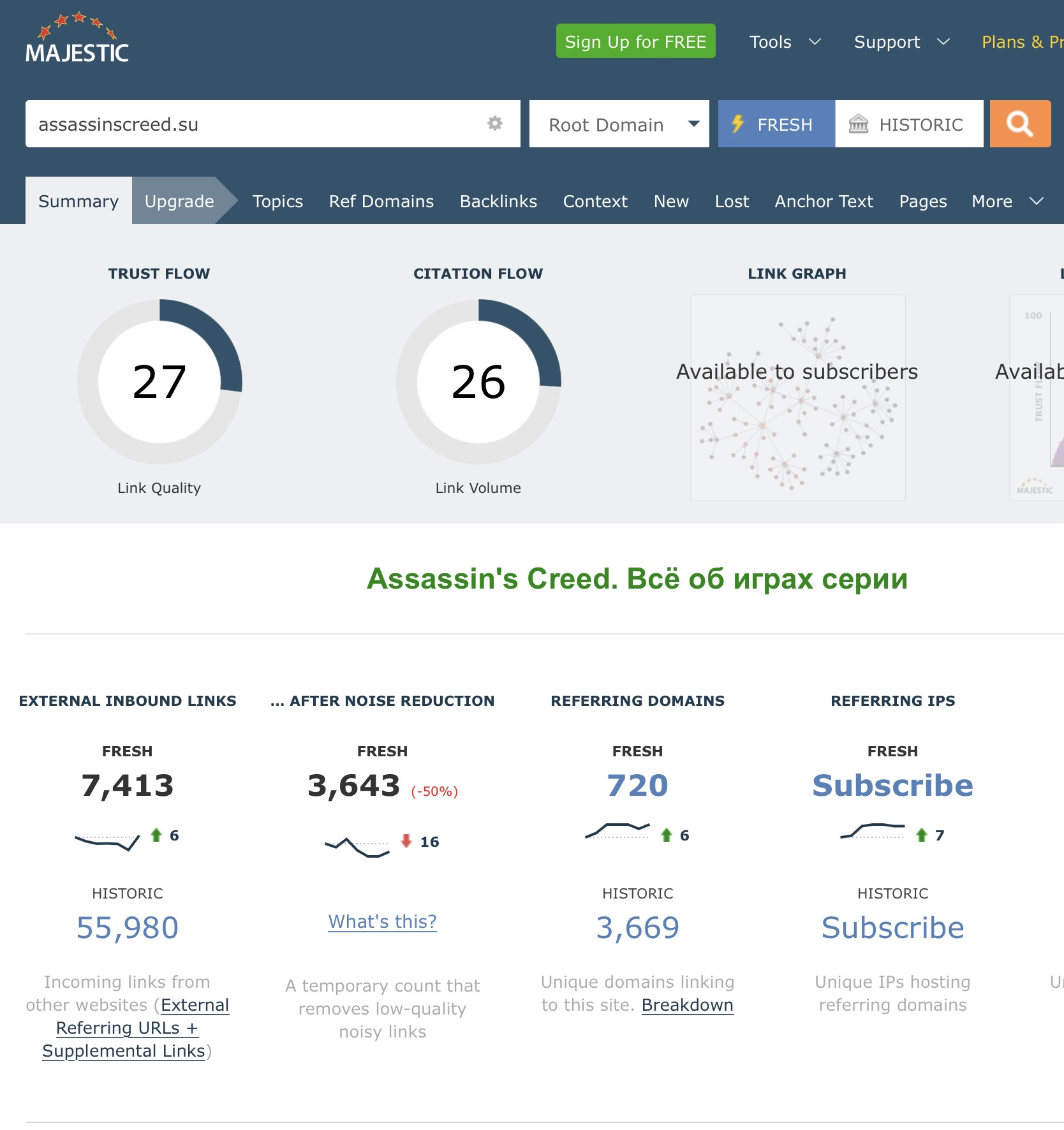
Task: Click the Trust Flow heading
Action: point(159,274)
